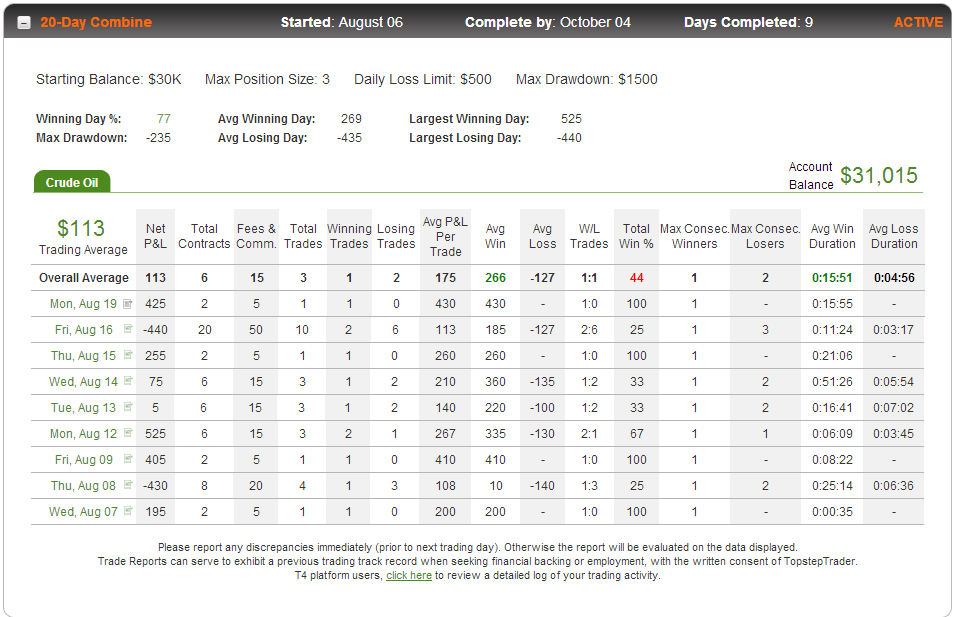Click the Avg Win column header

point(495,236)
